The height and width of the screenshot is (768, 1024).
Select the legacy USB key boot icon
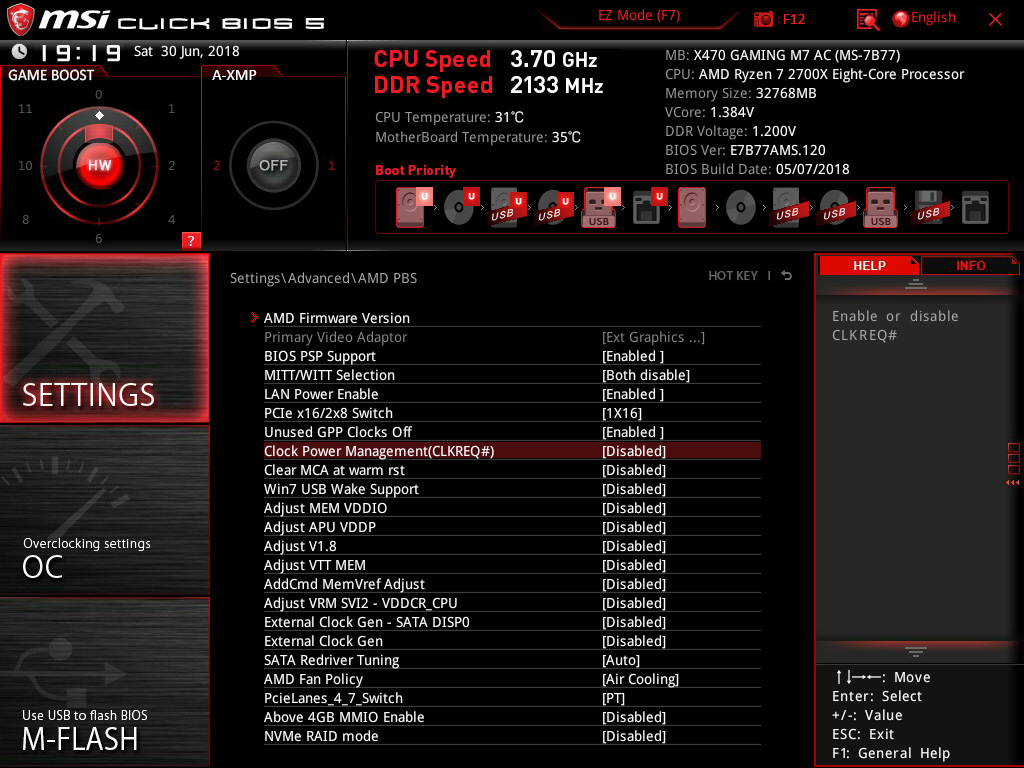tap(881, 207)
